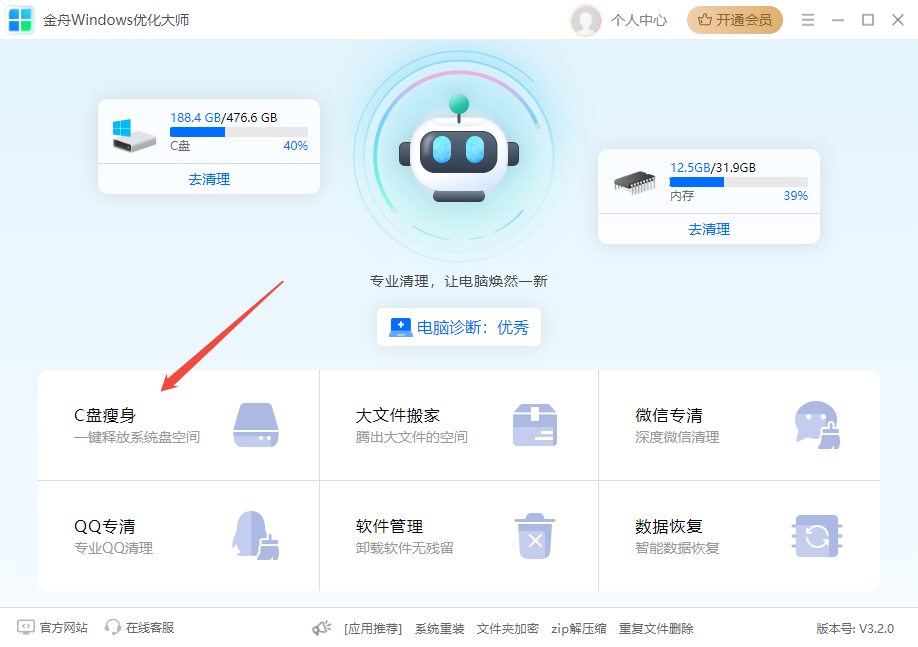Click the 40% disk usage value

[x=296, y=146]
